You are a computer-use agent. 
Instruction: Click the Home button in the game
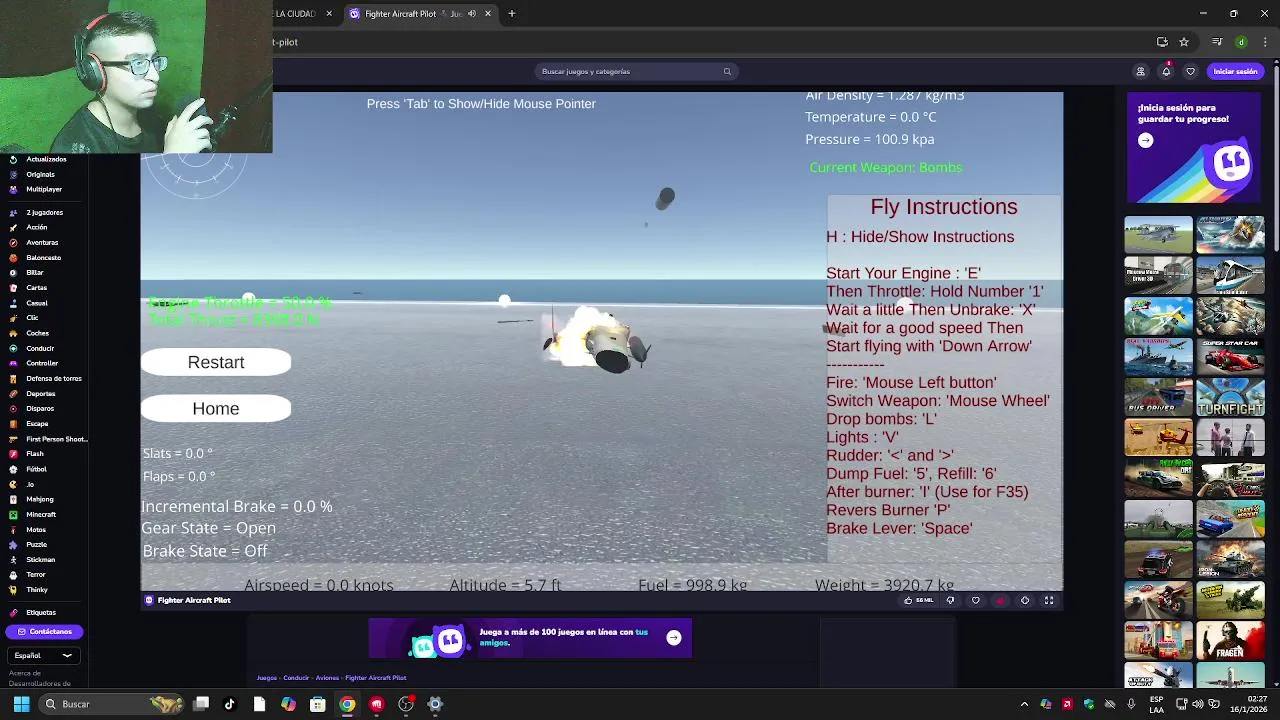(x=216, y=408)
